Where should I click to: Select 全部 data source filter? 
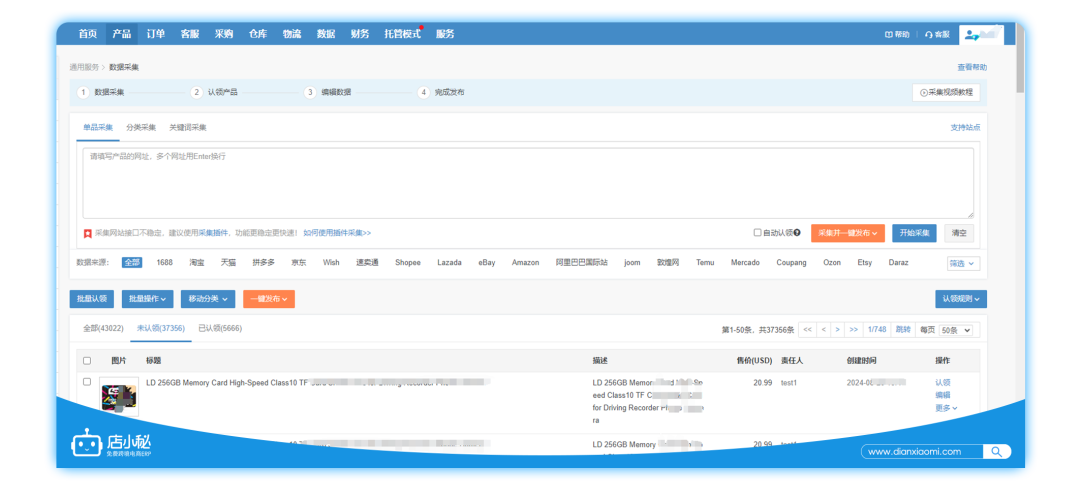pos(132,262)
